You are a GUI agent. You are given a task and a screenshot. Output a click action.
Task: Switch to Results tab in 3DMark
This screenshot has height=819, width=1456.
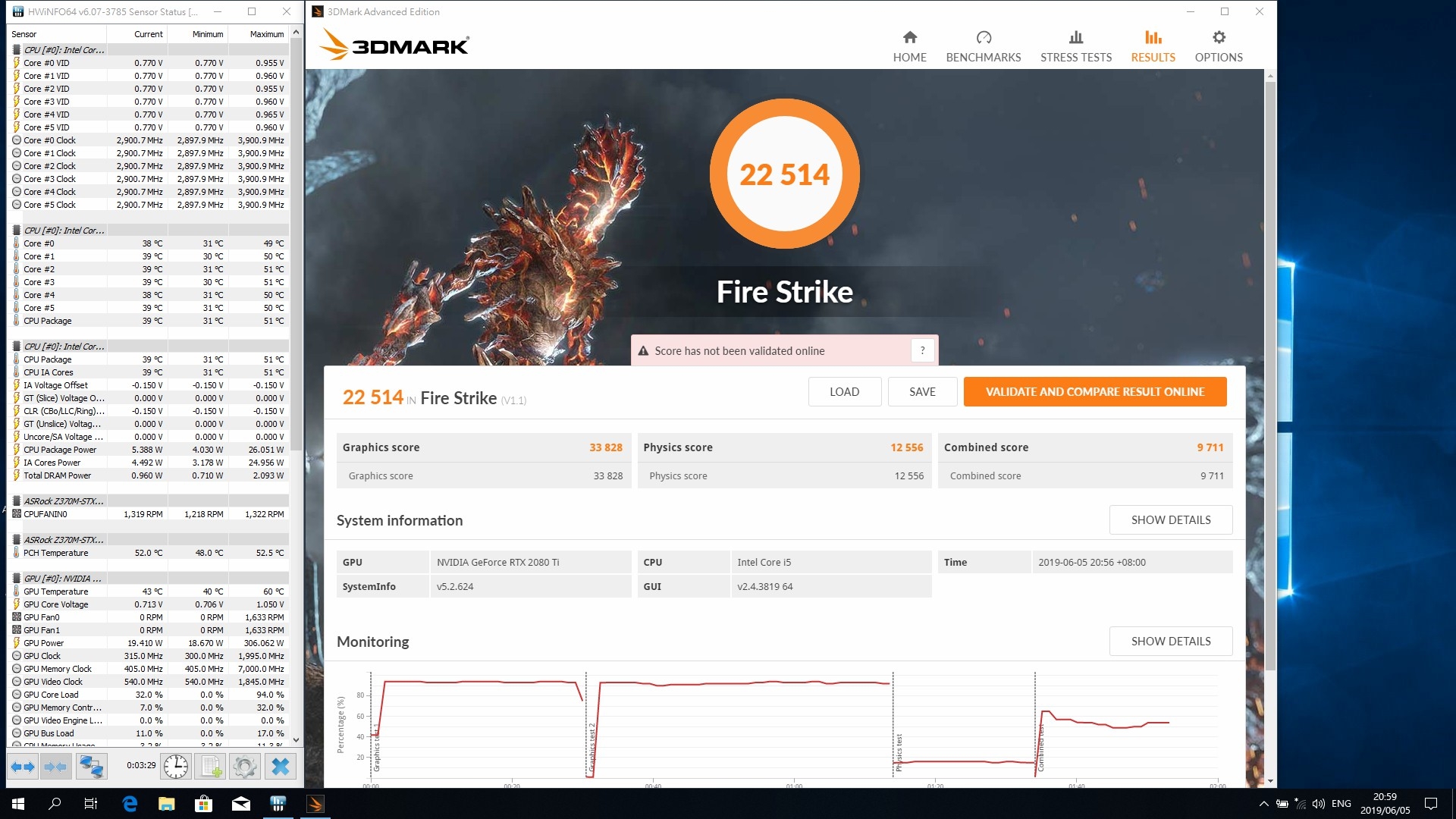(1153, 46)
